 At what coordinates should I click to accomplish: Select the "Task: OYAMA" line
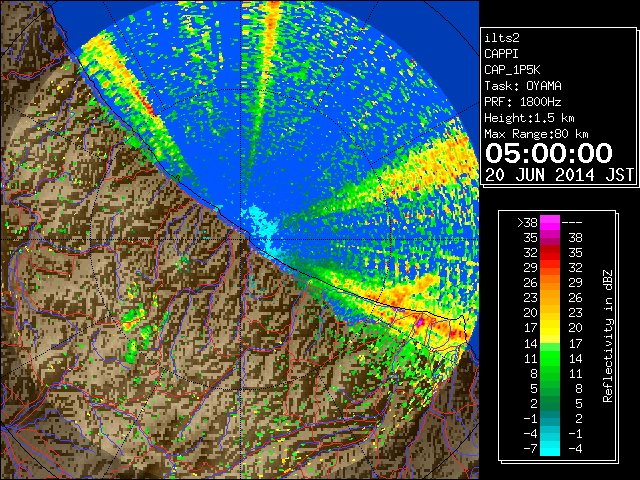[523, 86]
